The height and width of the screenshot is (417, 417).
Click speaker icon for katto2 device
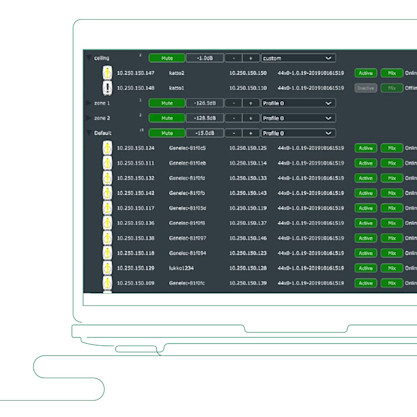point(107,73)
